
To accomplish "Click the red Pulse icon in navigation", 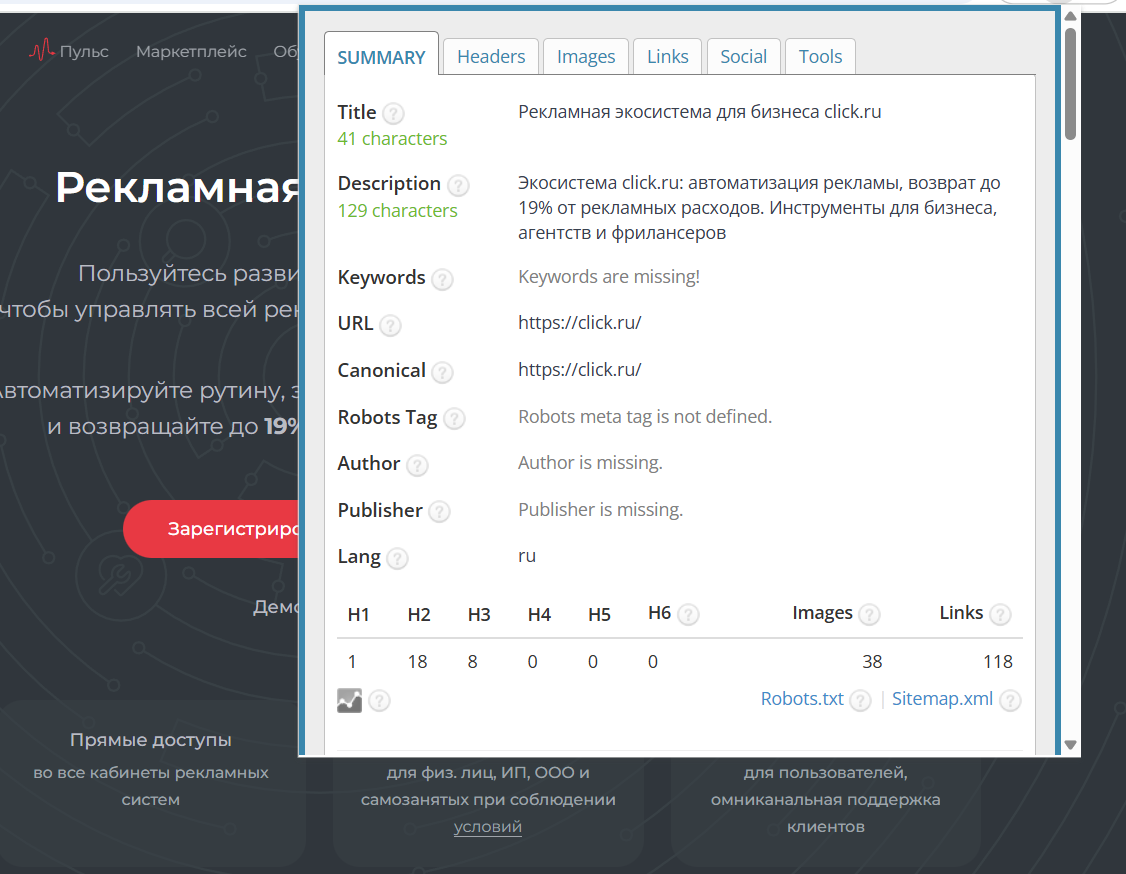I will (41, 51).
